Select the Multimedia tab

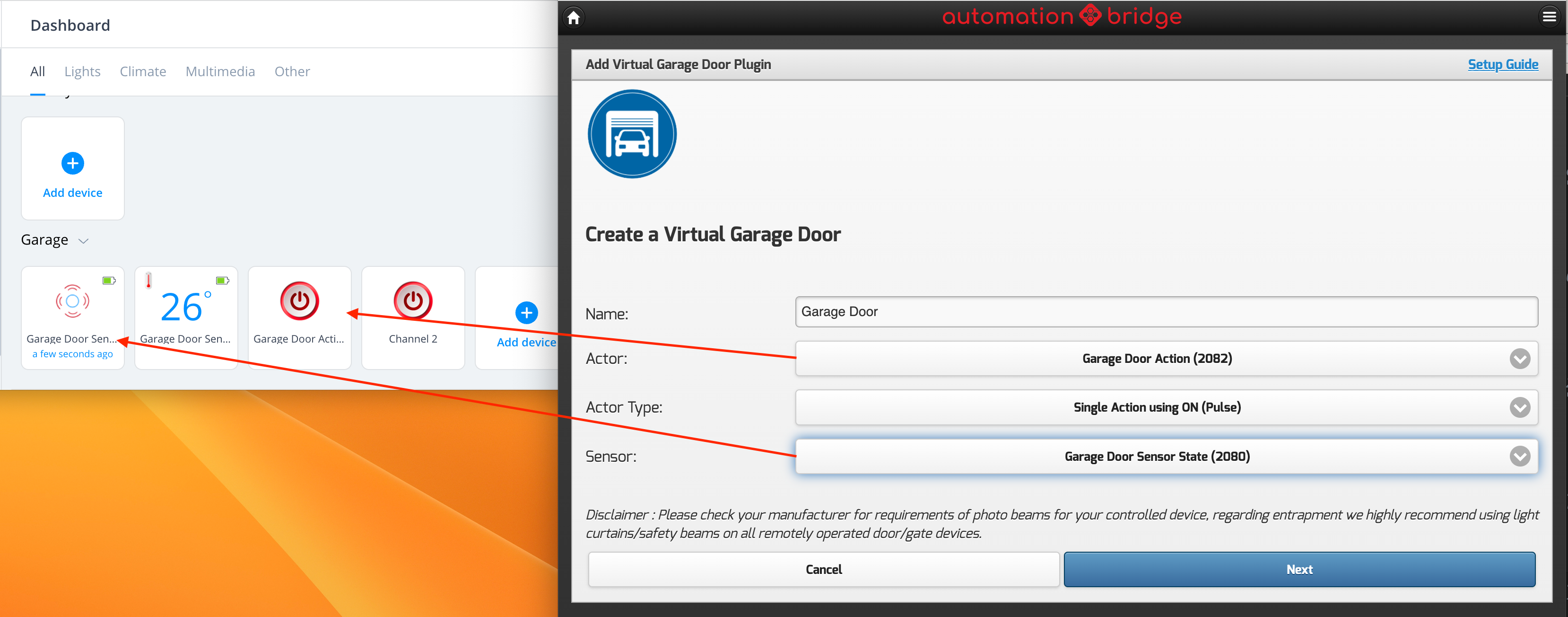pyautogui.click(x=220, y=72)
